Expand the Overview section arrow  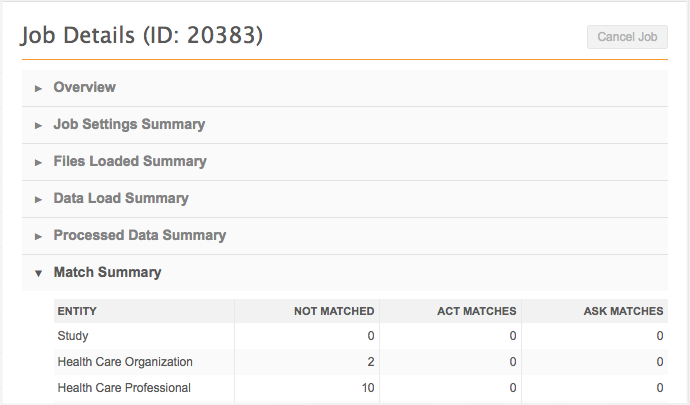pyautogui.click(x=38, y=88)
